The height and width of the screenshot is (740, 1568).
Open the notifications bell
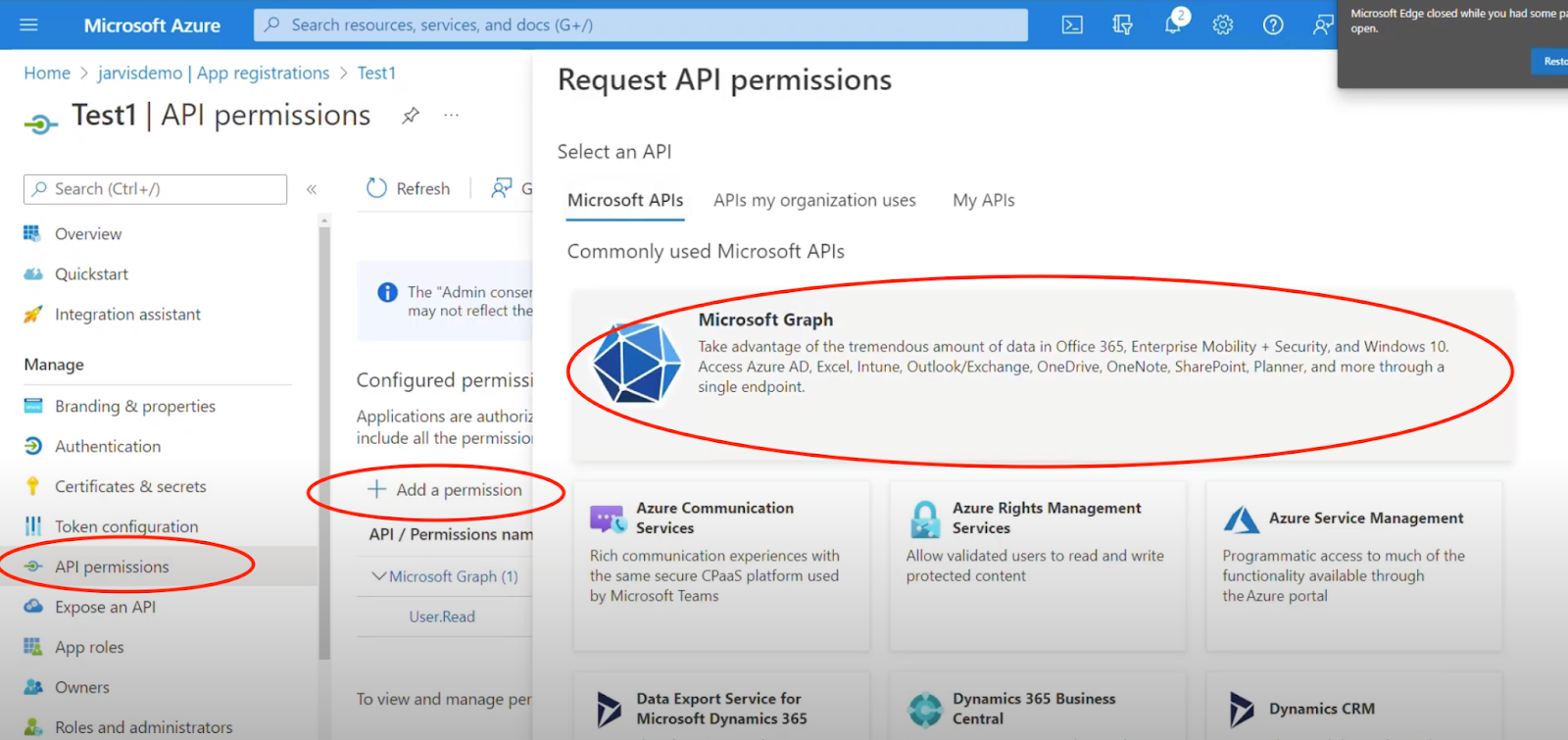click(x=1173, y=25)
